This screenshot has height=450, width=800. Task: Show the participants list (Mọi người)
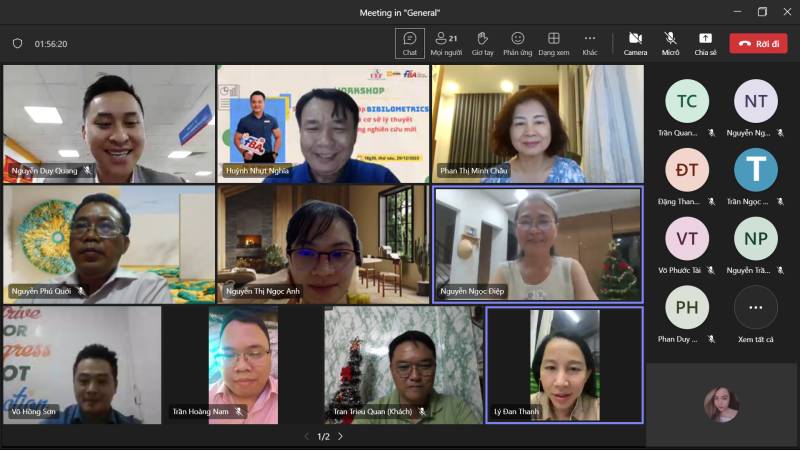(445, 43)
